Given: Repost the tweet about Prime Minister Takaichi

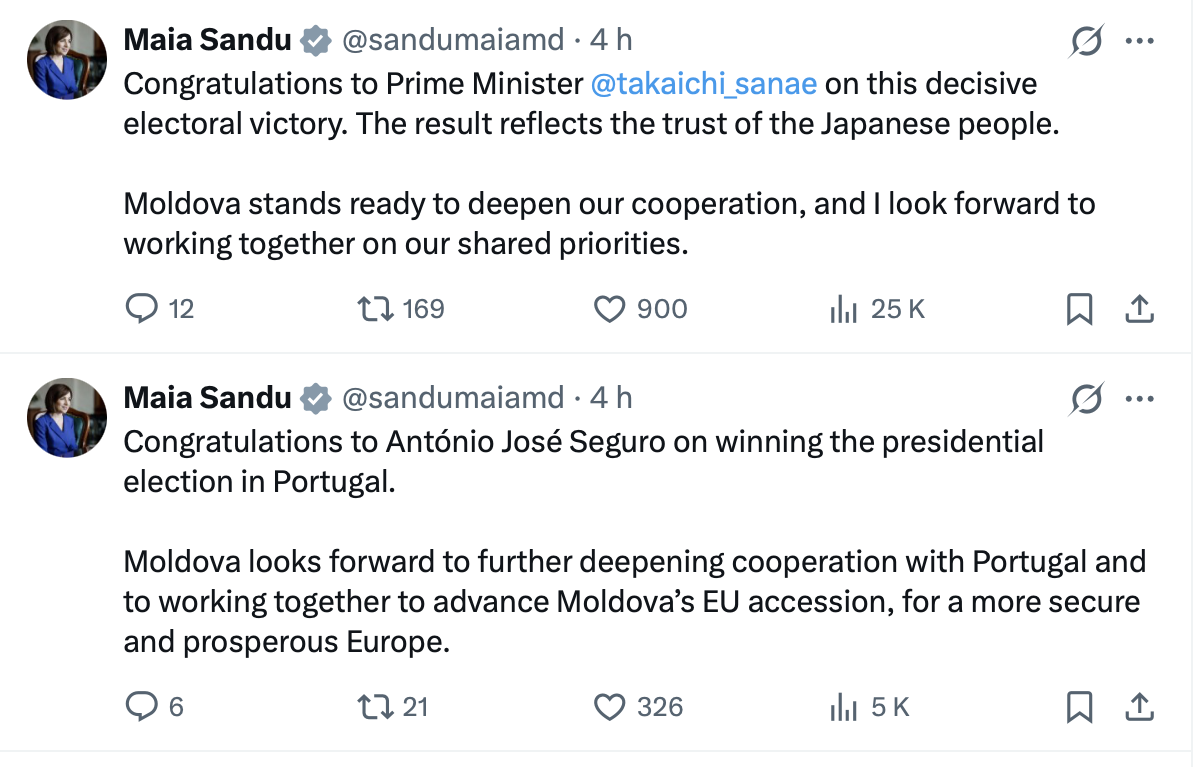Looking at the screenshot, I should click(373, 309).
